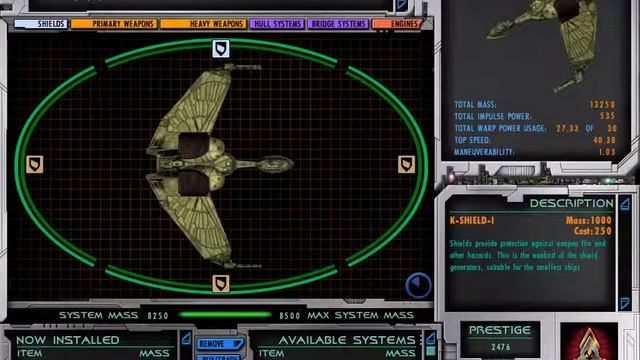Click the K-SHIELD-I item name
The width and height of the screenshot is (640, 360).
click(472, 221)
